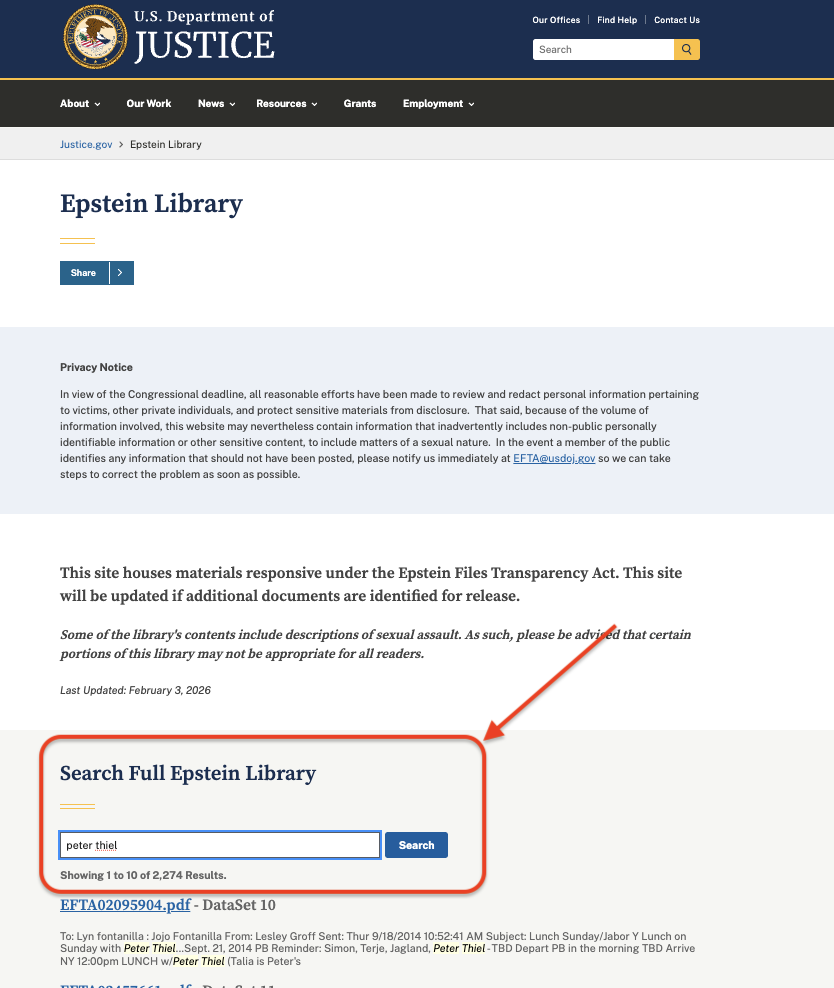Focus the Epstein Library search input field
The image size is (834, 988).
[x=220, y=845]
